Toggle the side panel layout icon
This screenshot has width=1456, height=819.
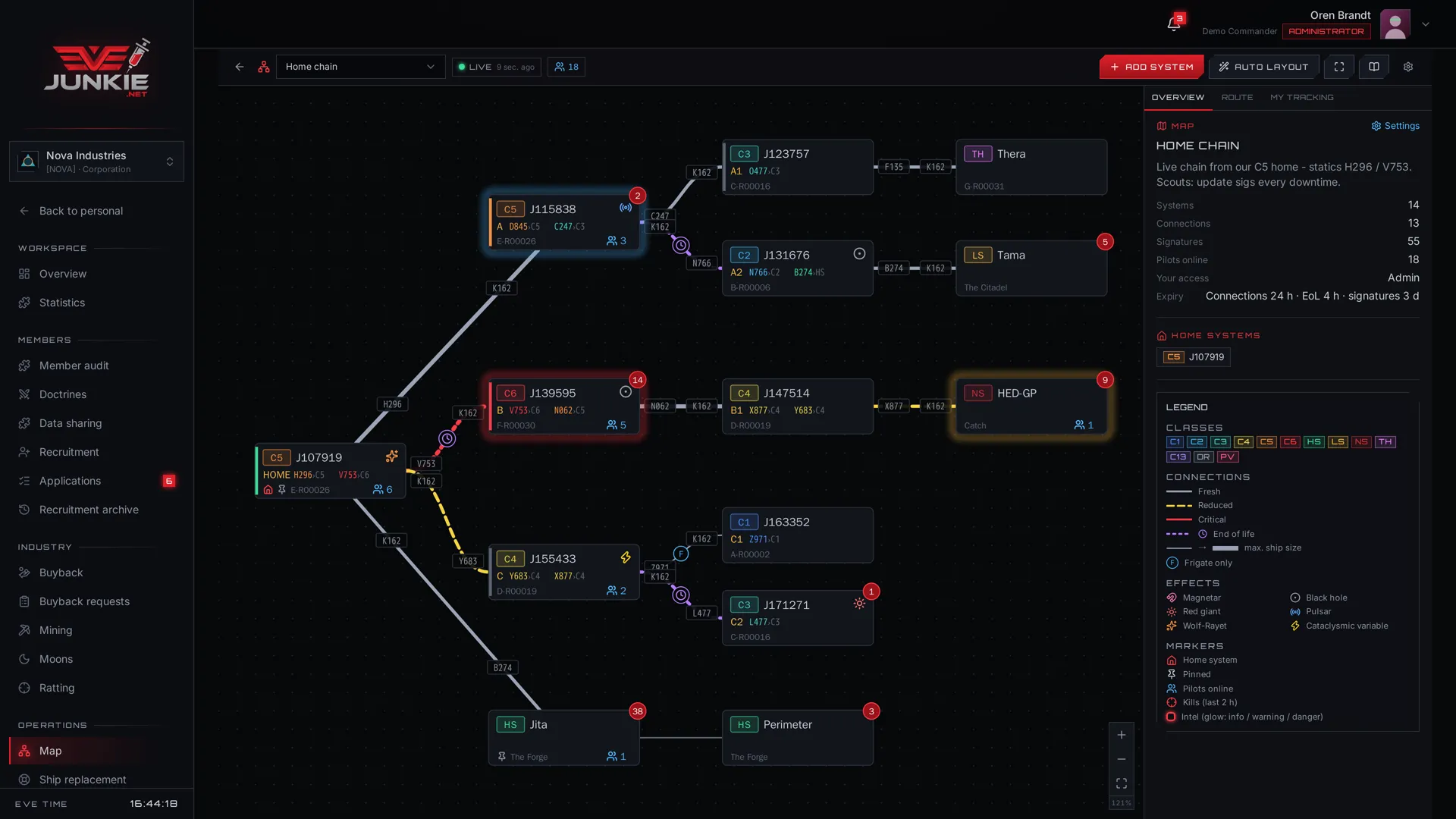pyautogui.click(x=1374, y=67)
